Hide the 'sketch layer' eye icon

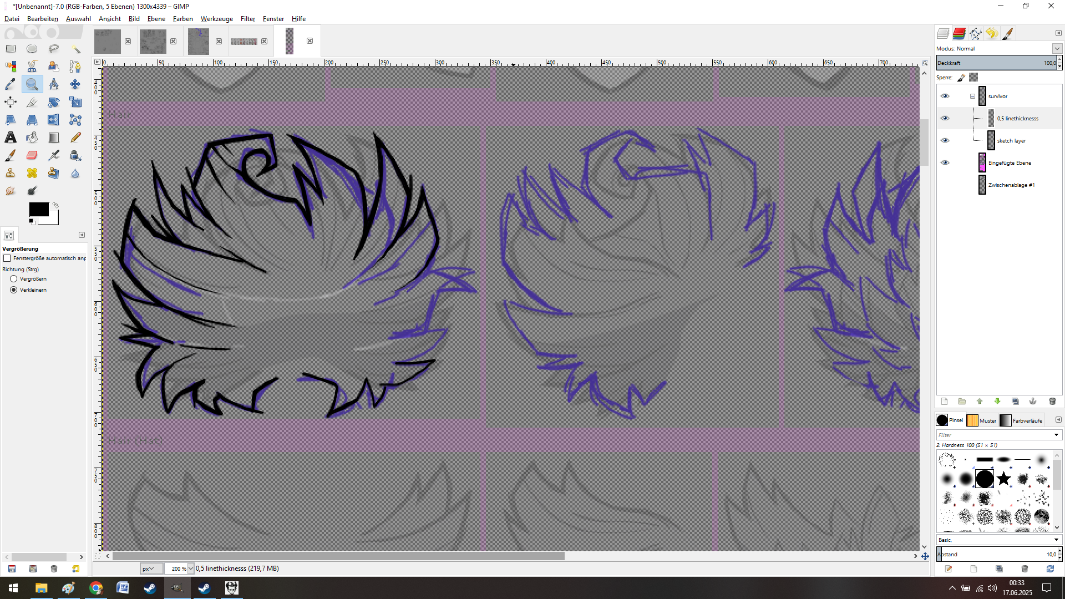pos(945,140)
